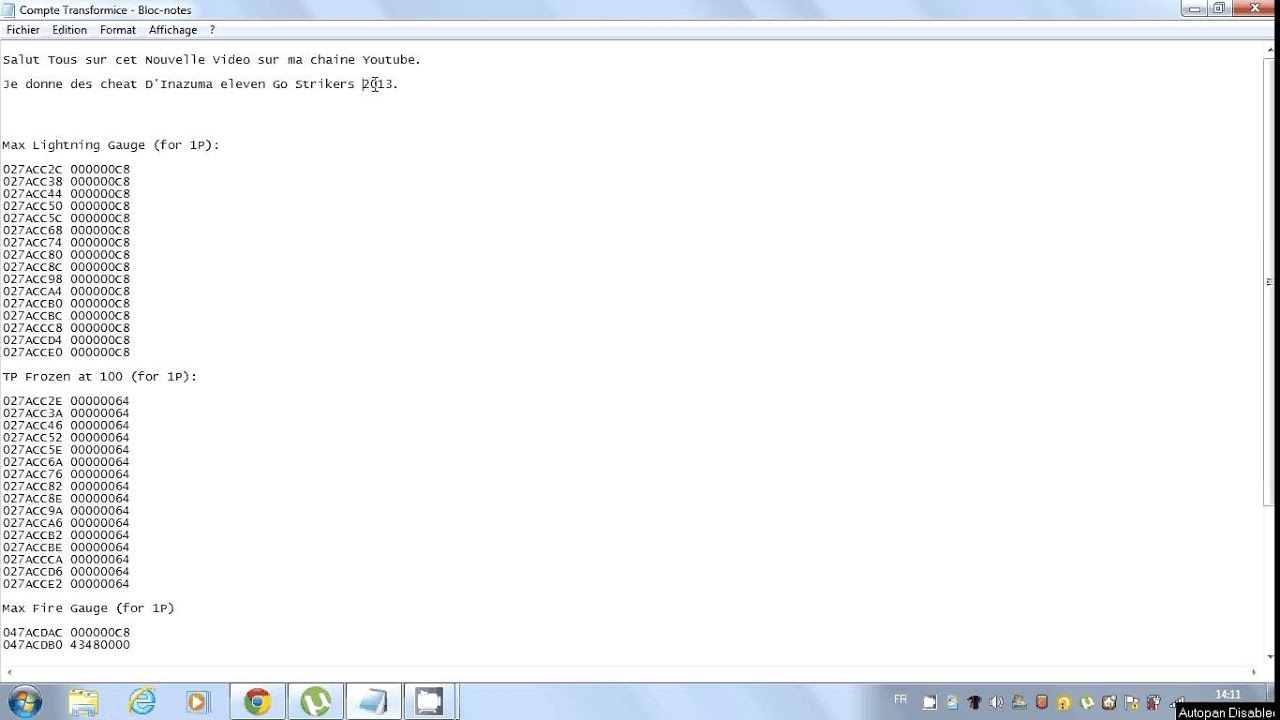The height and width of the screenshot is (720, 1280).
Task: Click the line '027ACC76 00000064'
Action: point(66,474)
